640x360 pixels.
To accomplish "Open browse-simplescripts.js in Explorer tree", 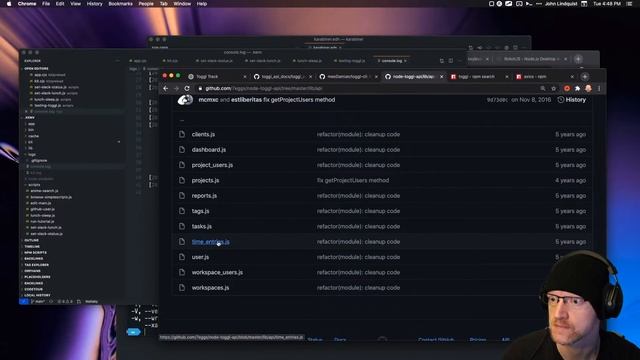I will 51,197.
